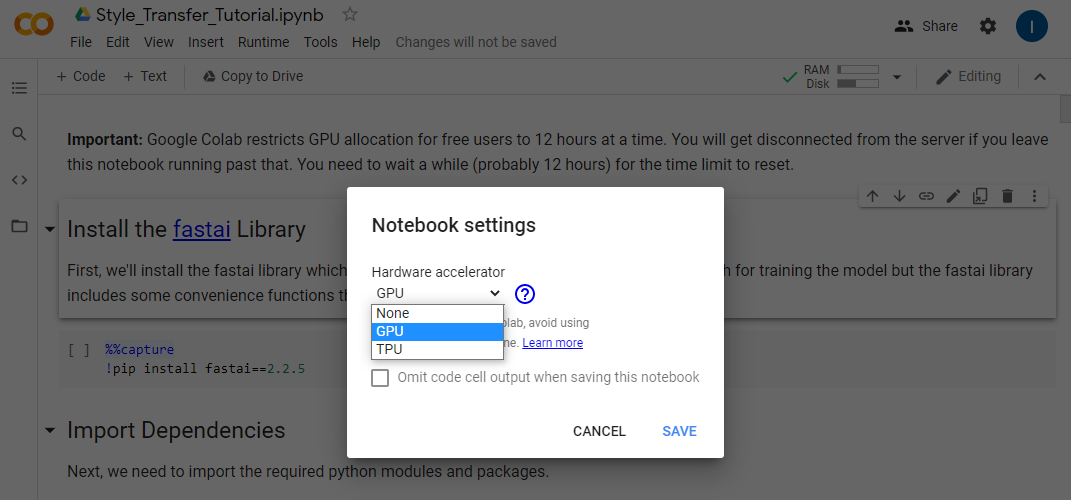
Task: Delete the cell with trash icon
Action: pos(1007,196)
